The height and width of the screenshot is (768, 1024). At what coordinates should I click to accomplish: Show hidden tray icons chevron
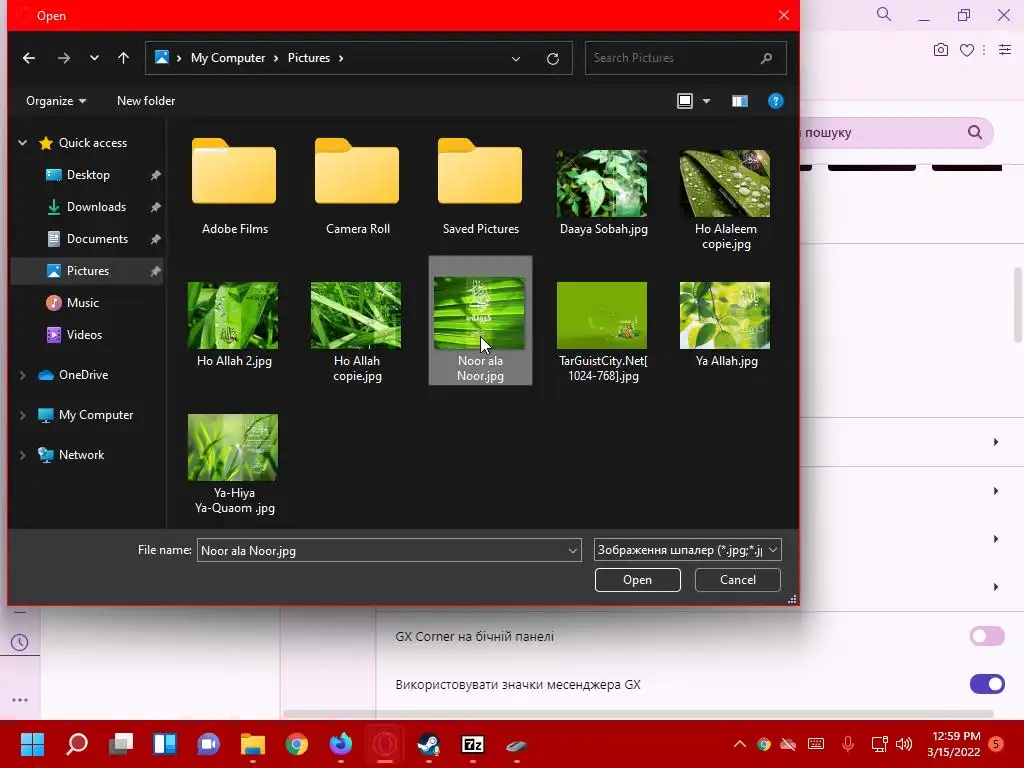(x=739, y=744)
